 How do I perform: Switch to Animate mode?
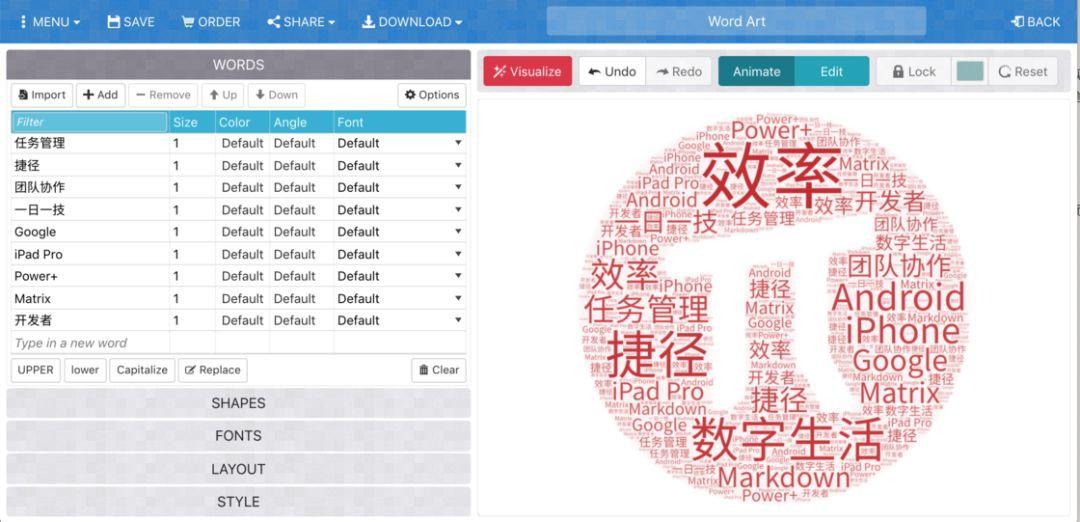[x=756, y=71]
